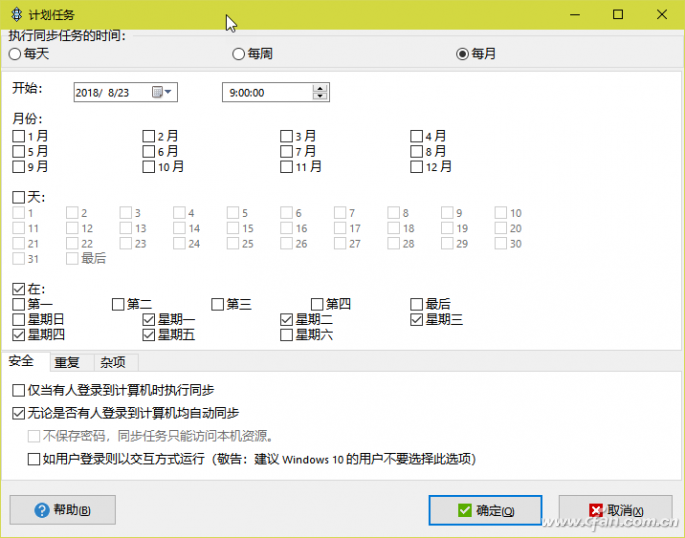The image size is (685, 538).
Task: Check the 第一 week checkbox
Action: point(18,304)
